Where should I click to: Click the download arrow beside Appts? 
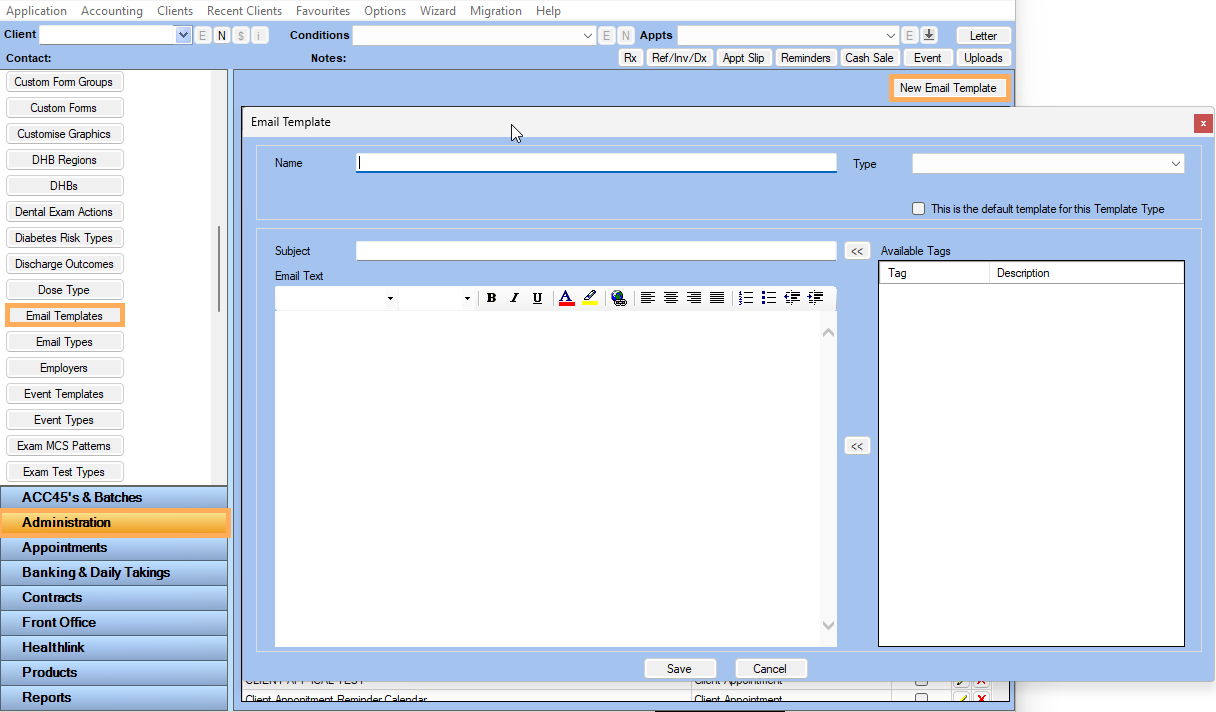928,35
